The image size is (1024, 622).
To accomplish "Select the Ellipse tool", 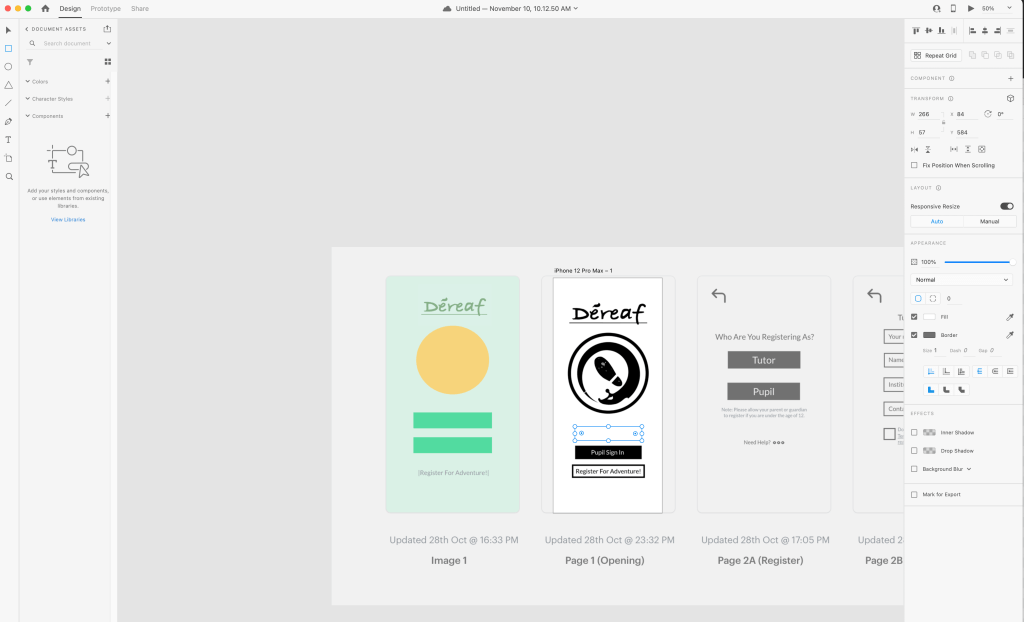I will point(9,67).
